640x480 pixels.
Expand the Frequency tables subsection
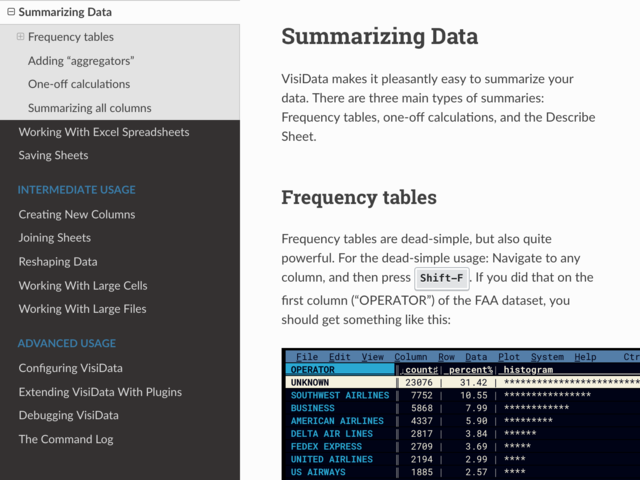(20, 37)
